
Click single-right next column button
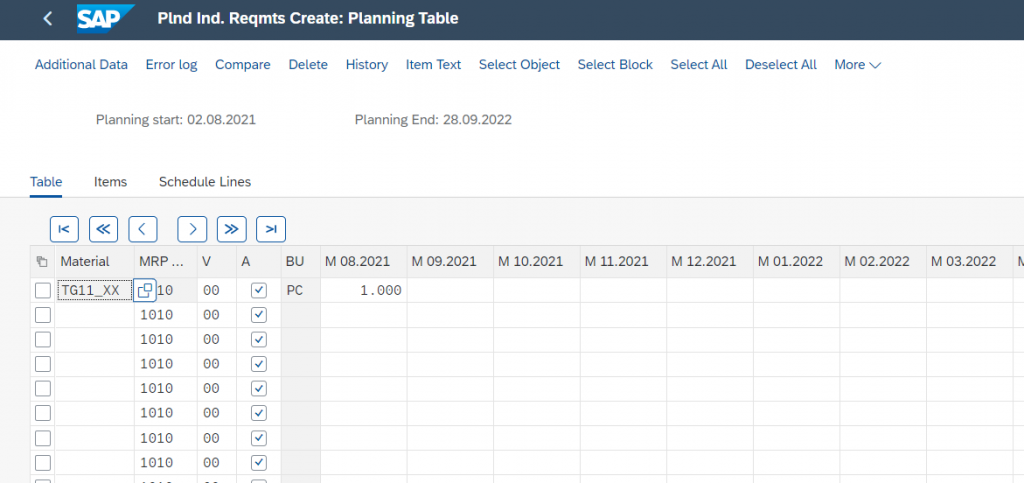click(x=192, y=229)
